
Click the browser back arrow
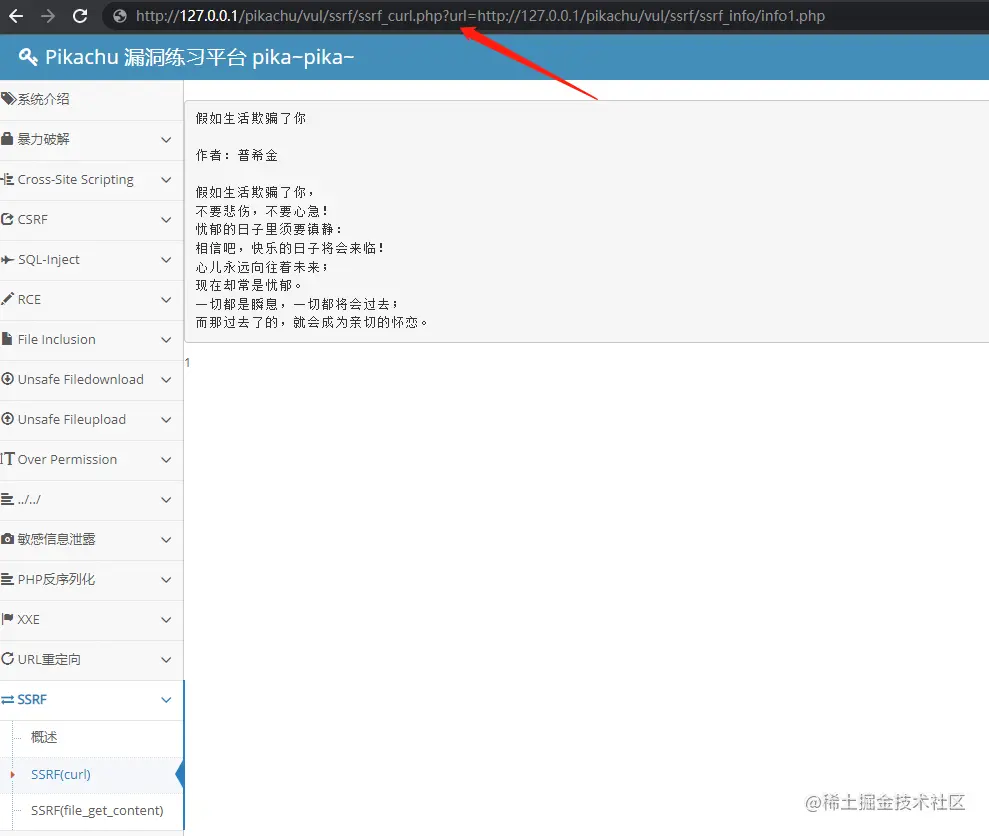coord(16,16)
